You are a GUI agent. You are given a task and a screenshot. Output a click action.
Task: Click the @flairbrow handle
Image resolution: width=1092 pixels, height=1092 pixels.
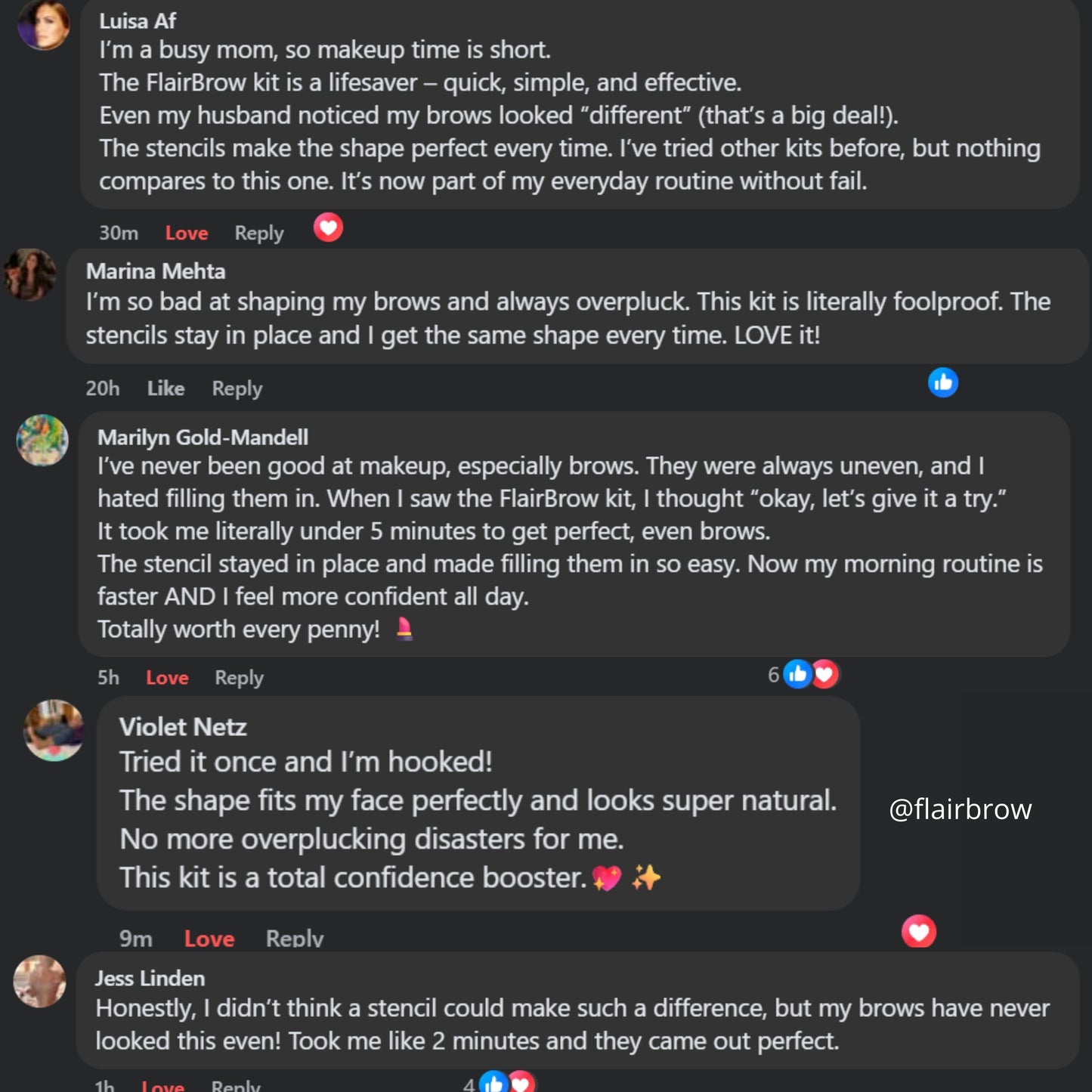[x=960, y=809]
